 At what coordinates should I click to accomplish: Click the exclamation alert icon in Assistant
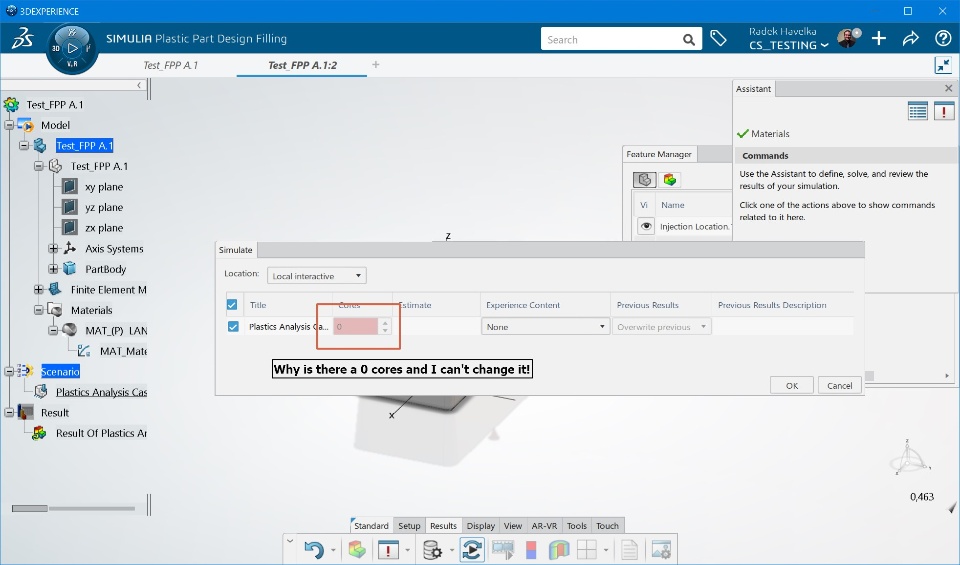click(x=944, y=111)
